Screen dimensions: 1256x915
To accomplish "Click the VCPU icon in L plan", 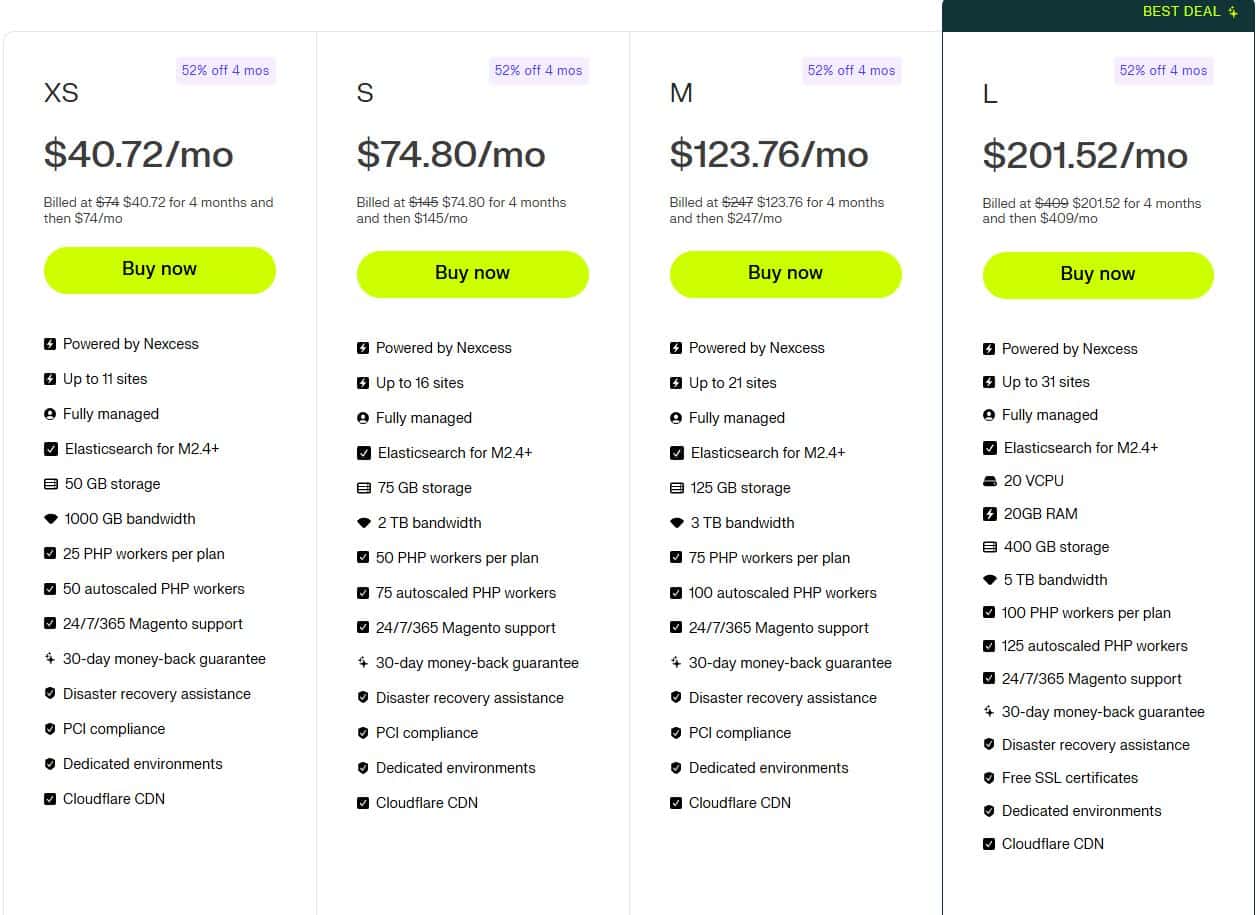I will [990, 481].
